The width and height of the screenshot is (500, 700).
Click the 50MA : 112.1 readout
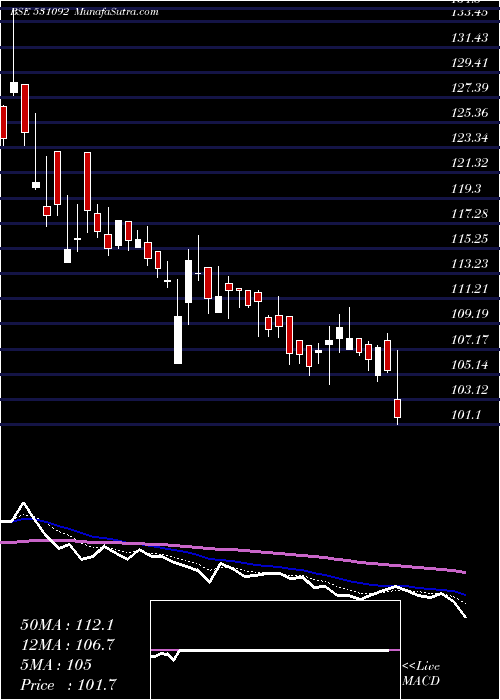point(65,625)
